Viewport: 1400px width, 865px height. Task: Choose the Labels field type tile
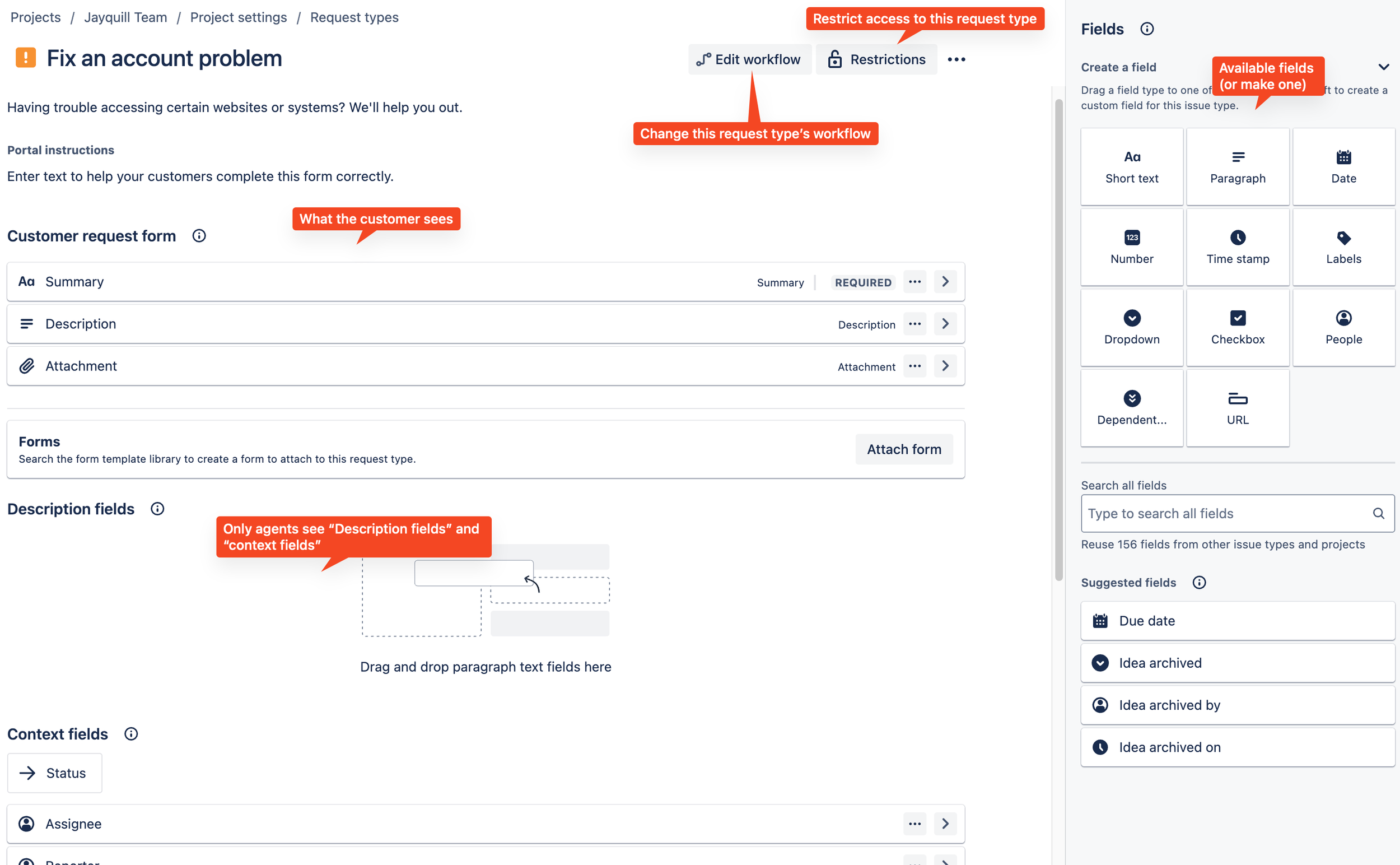pyautogui.click(x=1343, y=247)
